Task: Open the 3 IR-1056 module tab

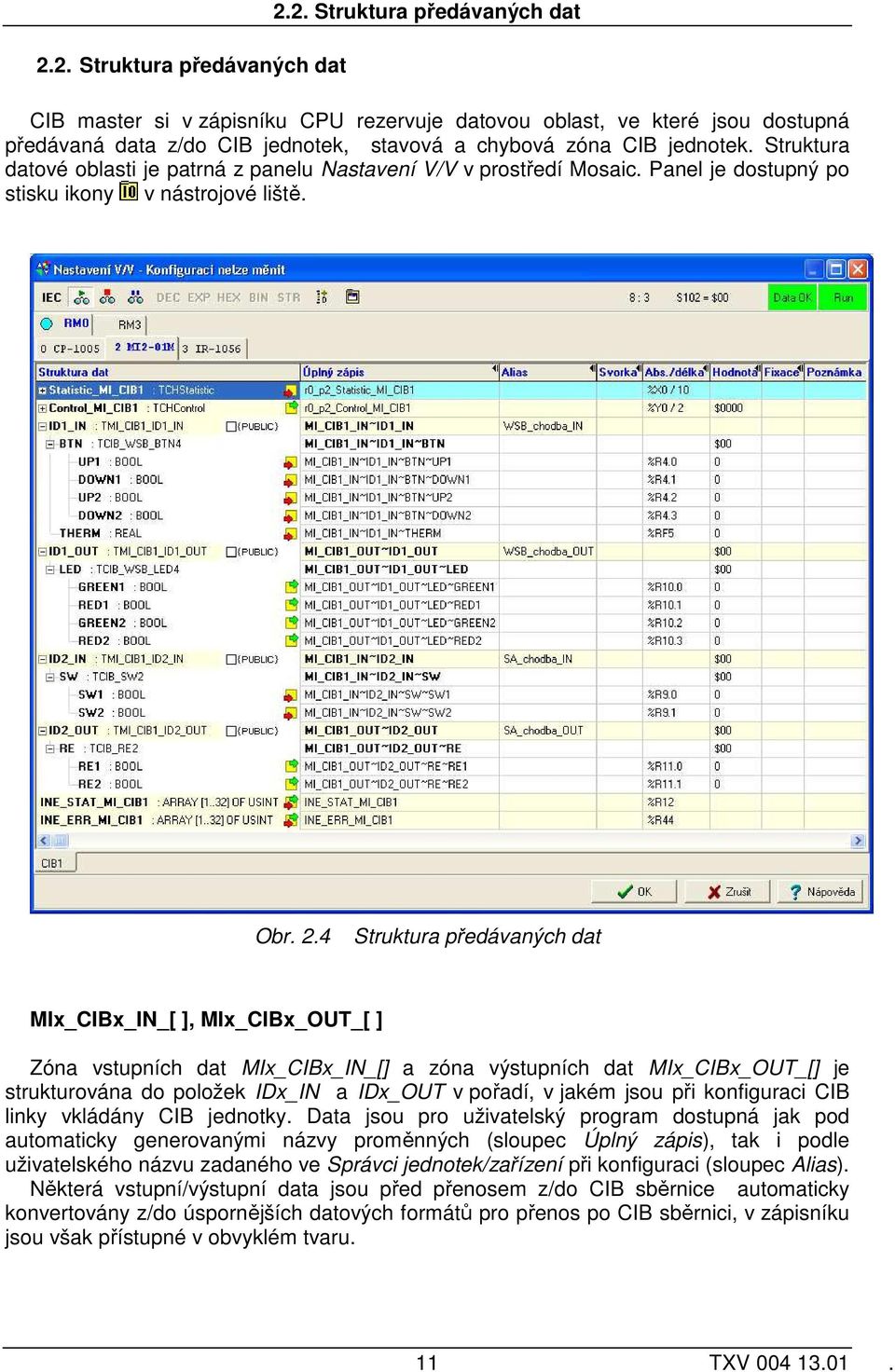Action: coord(212,349)
